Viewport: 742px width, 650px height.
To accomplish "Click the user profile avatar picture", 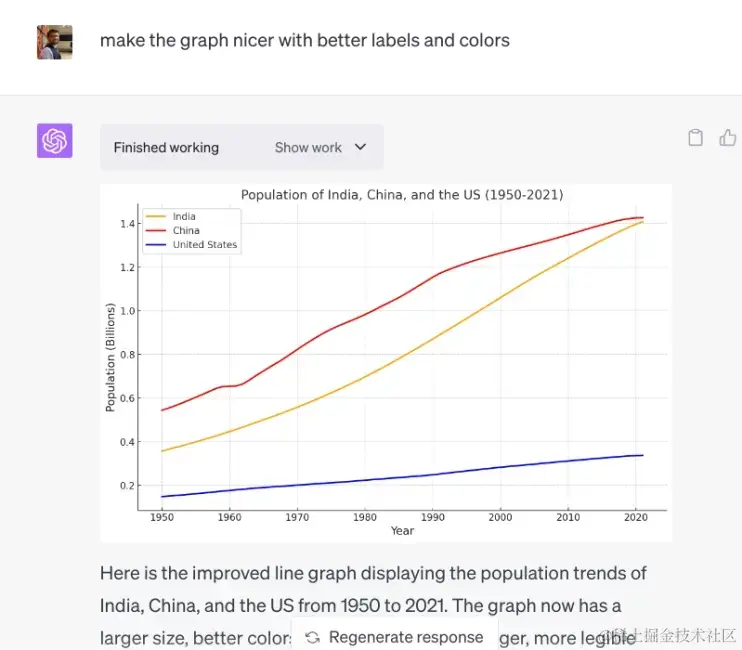I will (55, 42).
